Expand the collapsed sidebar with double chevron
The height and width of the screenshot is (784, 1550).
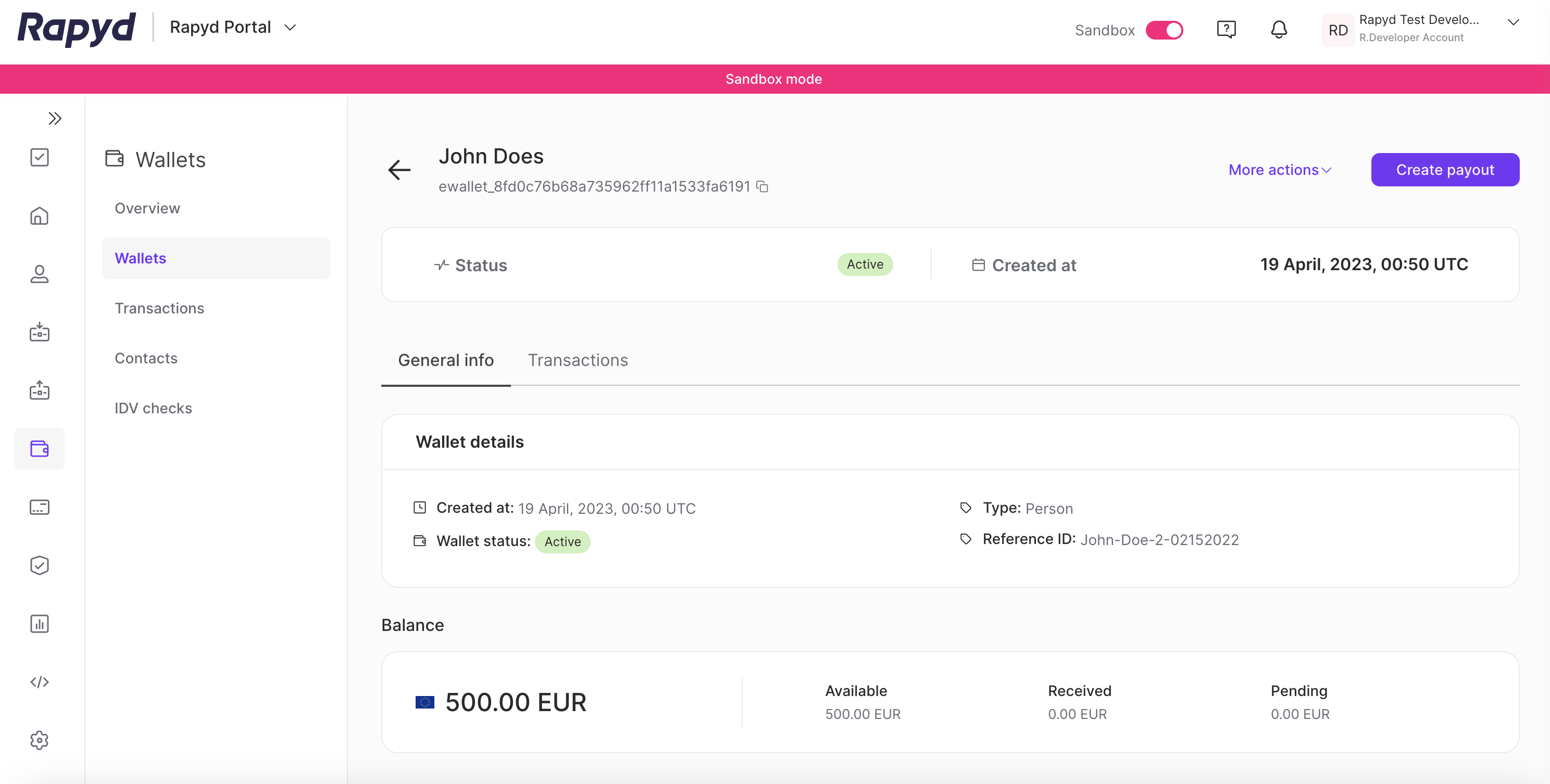click(55, 119)
